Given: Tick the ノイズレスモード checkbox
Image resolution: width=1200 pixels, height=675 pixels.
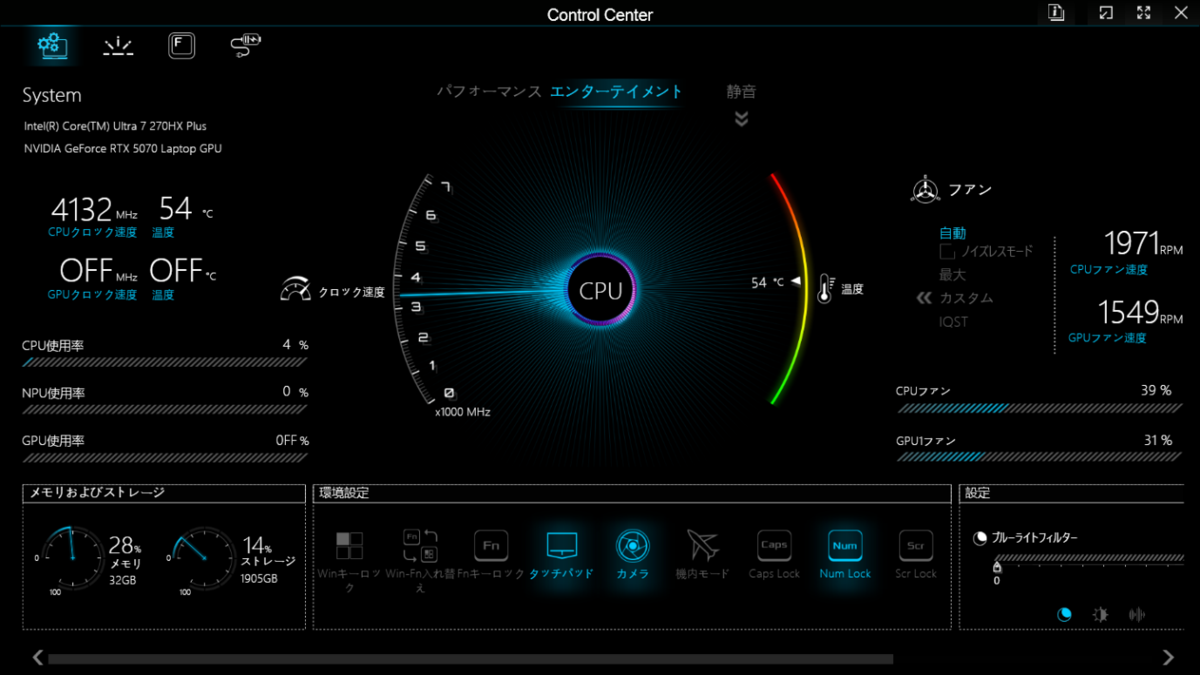Looking at the screenshot, I should point(947,252).
